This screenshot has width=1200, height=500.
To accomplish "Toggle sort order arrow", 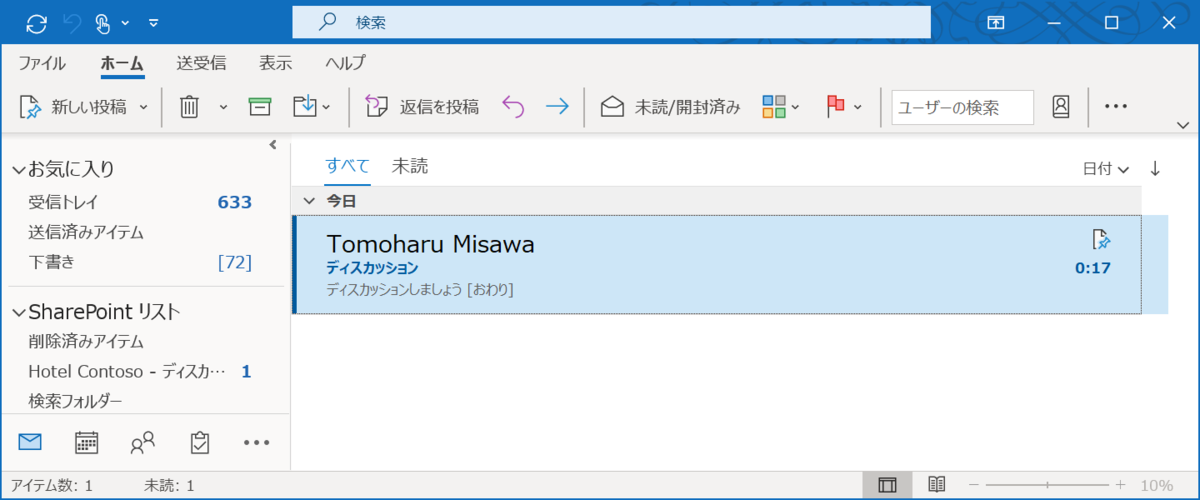I will (x=1155, y=168).
